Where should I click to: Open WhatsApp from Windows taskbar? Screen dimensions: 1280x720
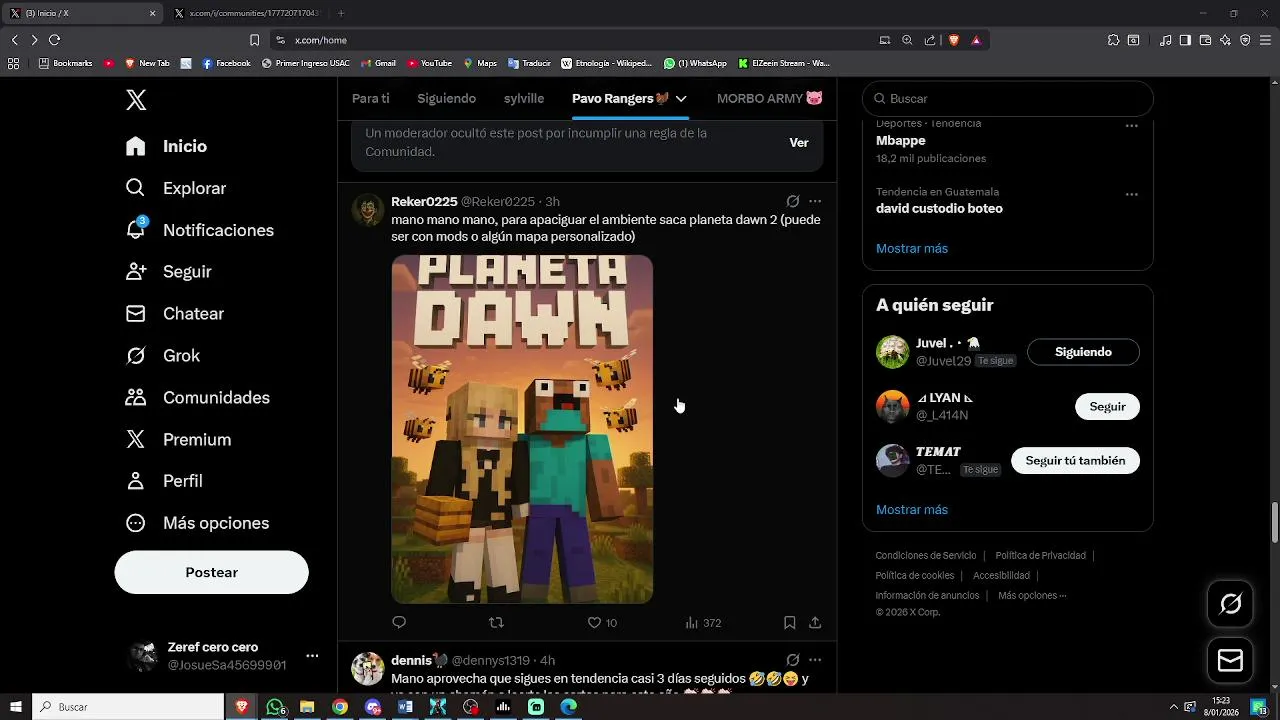click(275, 706)
